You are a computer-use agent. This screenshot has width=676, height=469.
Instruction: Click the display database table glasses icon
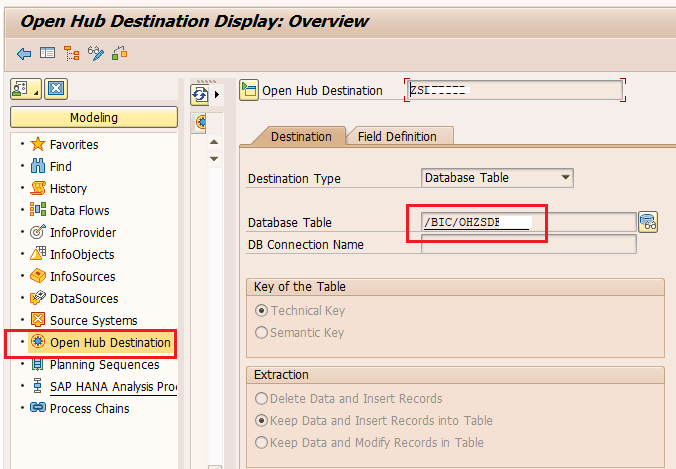point(648,222)
